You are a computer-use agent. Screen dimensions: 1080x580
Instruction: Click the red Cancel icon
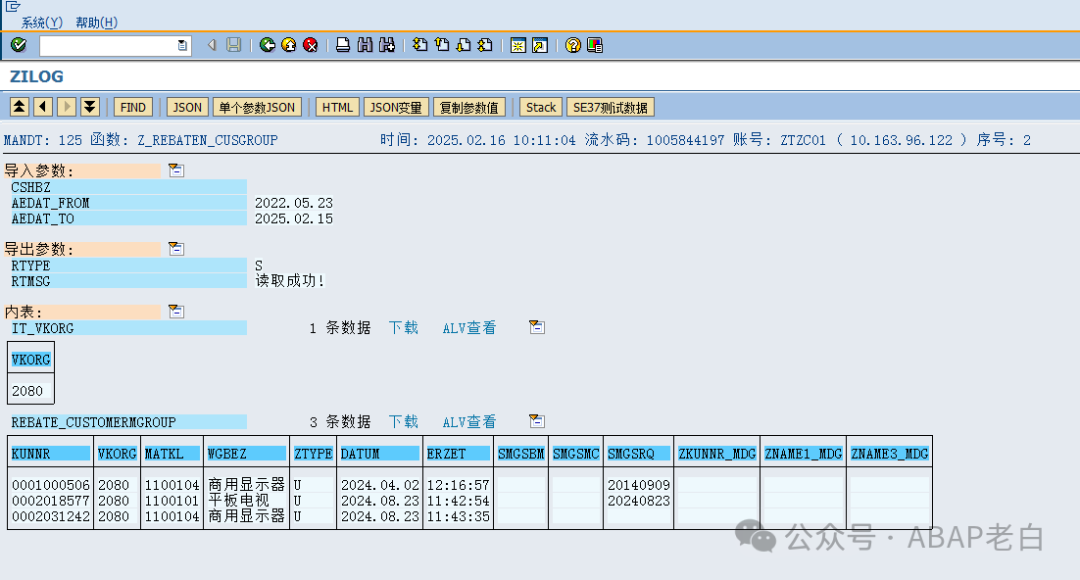tap(311, 45)
